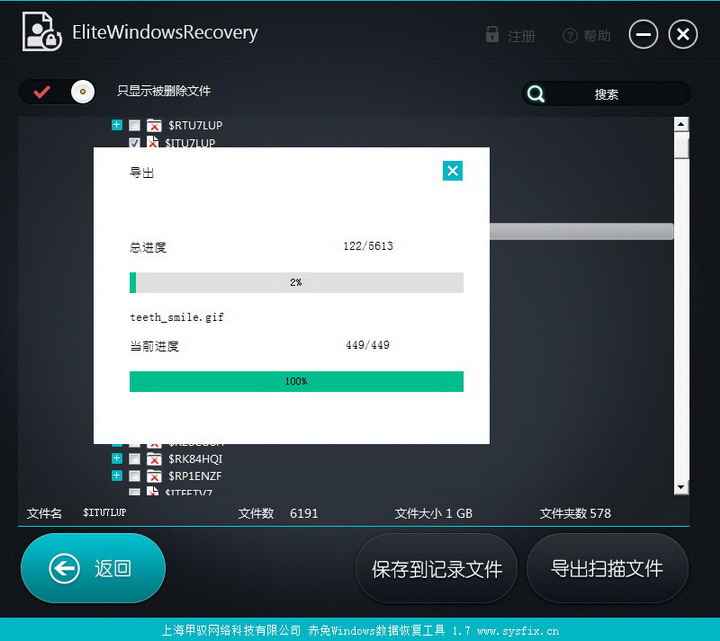The width and height of the screenshot is (720, 641).
Task: Check the $RTU7LUP checkbox
Action: point(135,125)
